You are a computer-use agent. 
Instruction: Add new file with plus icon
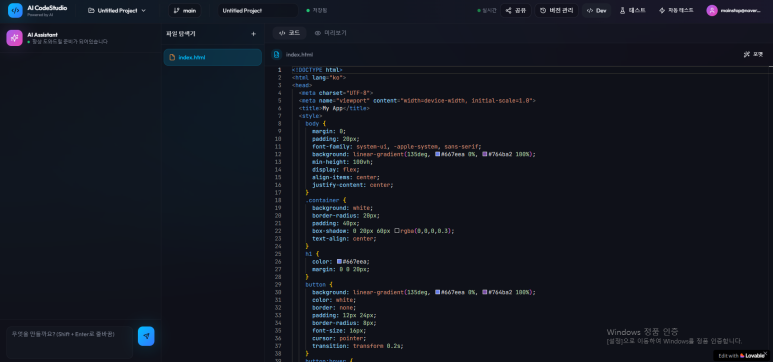(253, 34)
